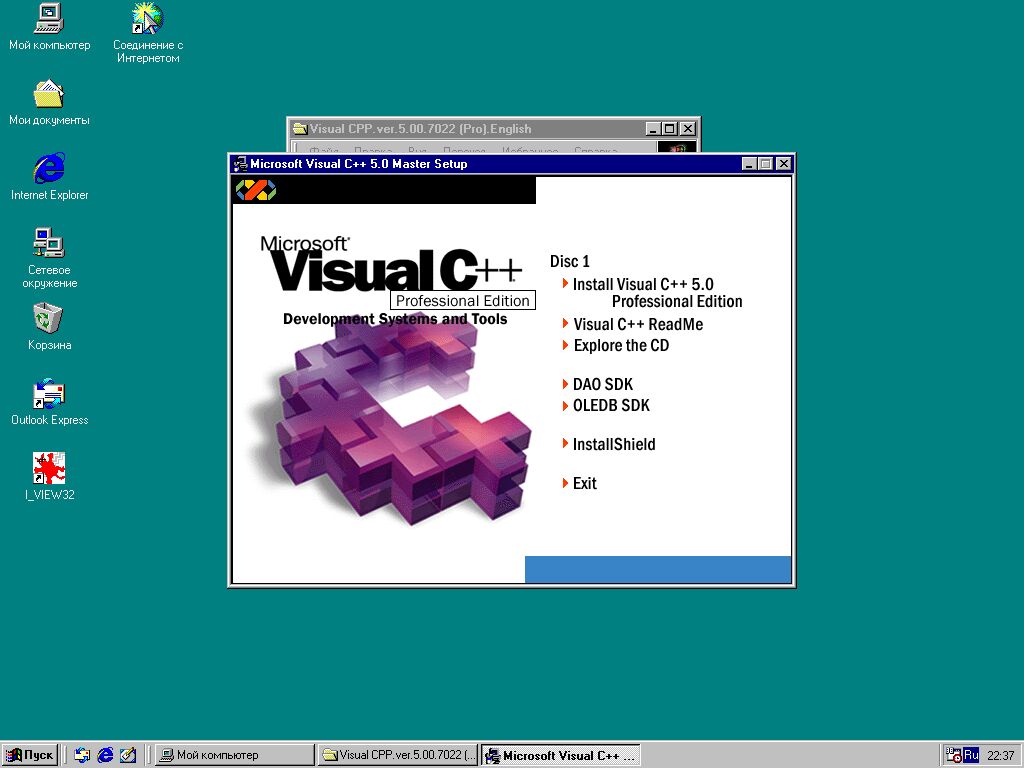Click the Task Scheduler tray icon
The image size is (1024, 768).
coord(953,755)
